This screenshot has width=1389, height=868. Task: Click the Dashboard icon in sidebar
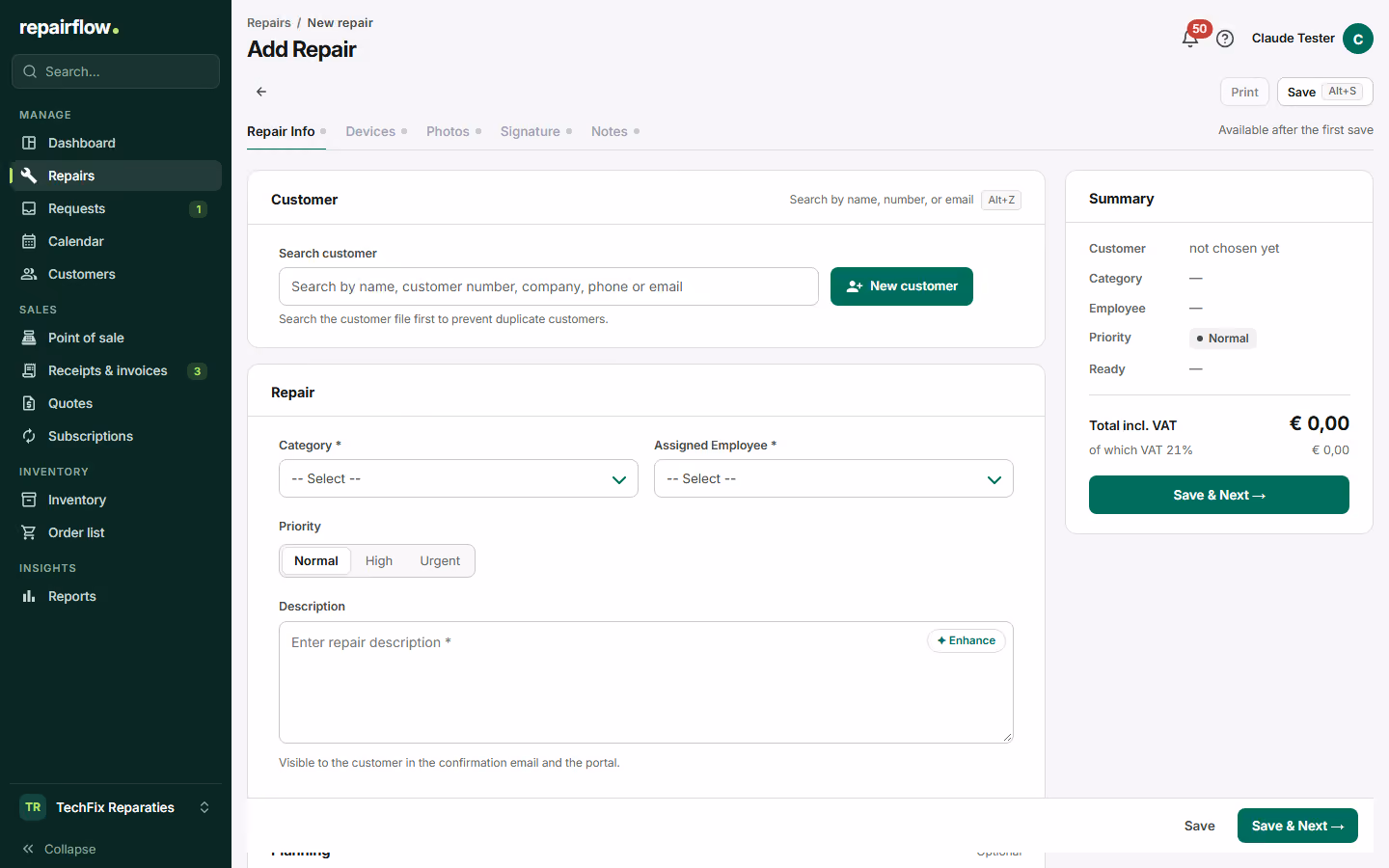pos(29,143)
